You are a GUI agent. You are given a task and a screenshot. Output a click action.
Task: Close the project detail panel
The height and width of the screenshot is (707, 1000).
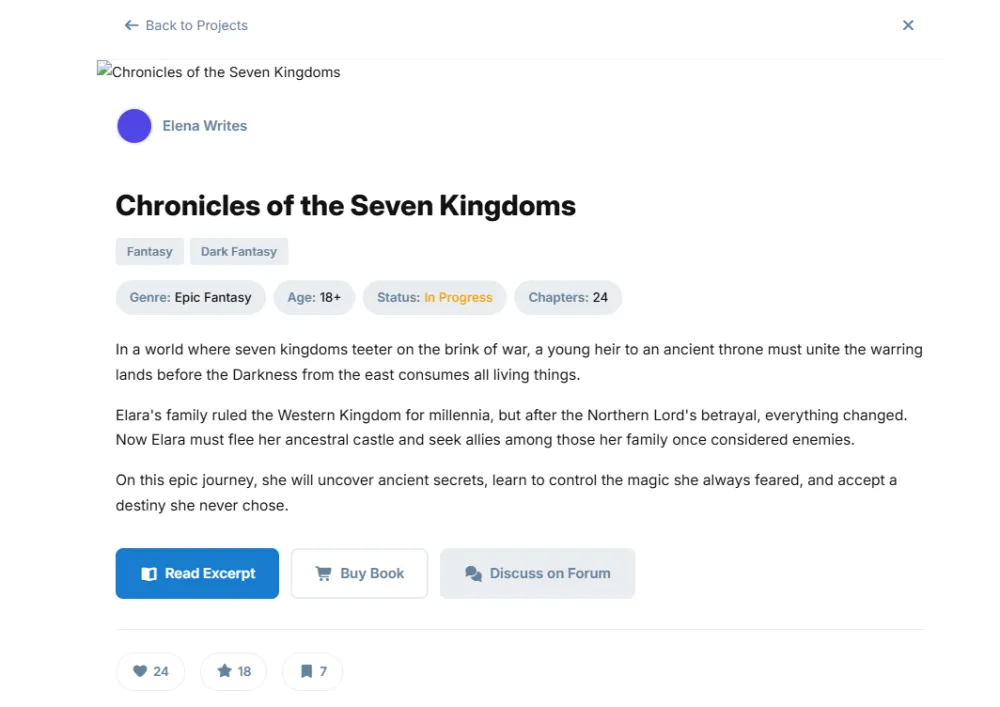pyautogui.click(x=908, y=25)
